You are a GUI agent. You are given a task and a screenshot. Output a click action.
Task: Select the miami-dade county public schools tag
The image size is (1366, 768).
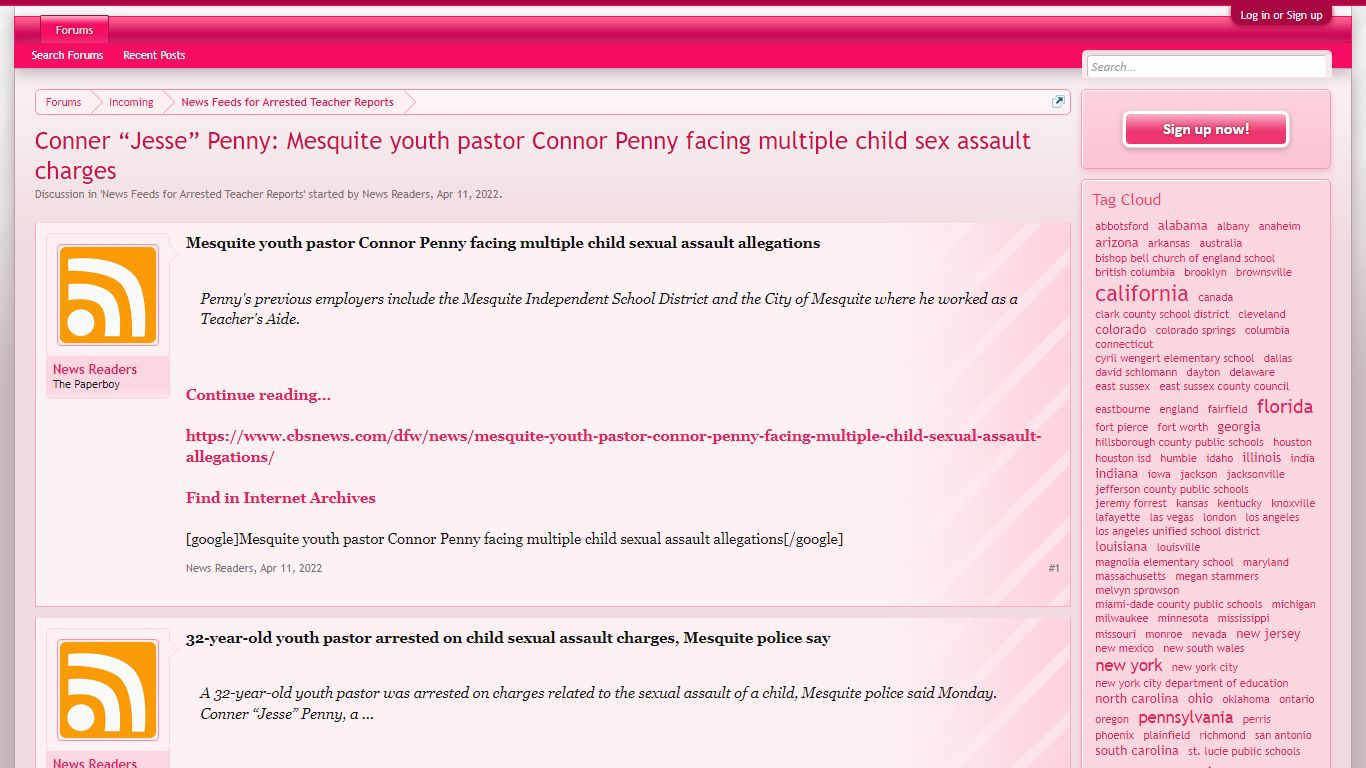[x=1179, y=604]
